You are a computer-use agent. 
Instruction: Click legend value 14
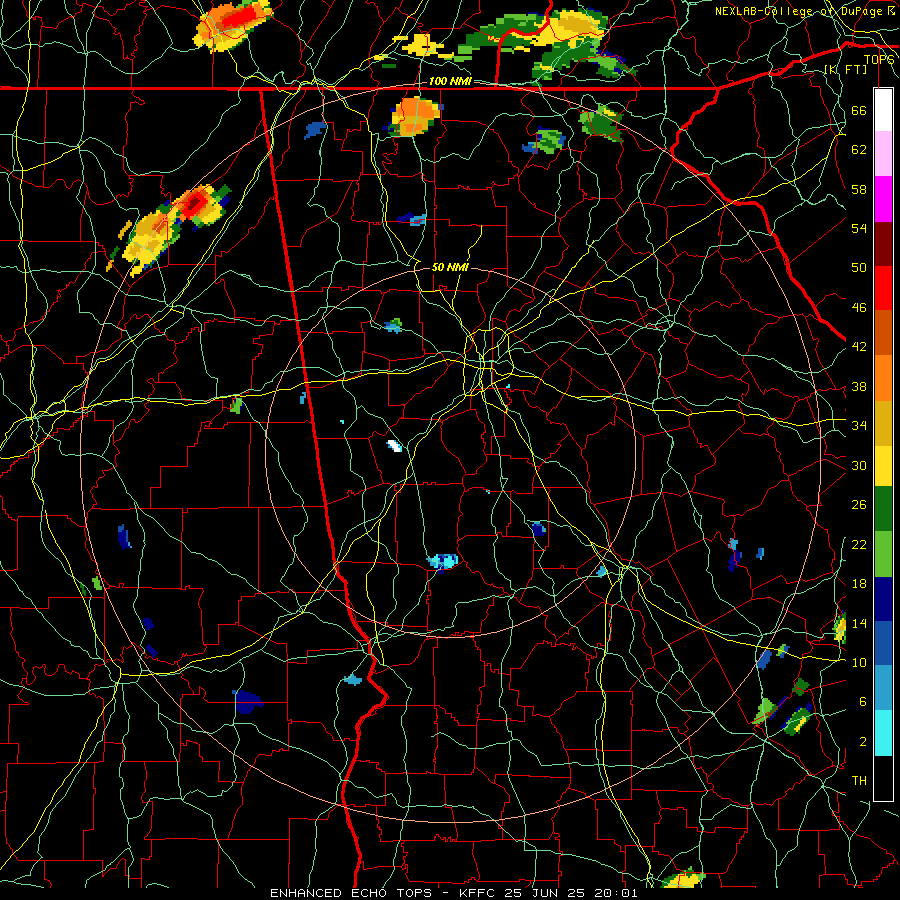click(859, 623)
